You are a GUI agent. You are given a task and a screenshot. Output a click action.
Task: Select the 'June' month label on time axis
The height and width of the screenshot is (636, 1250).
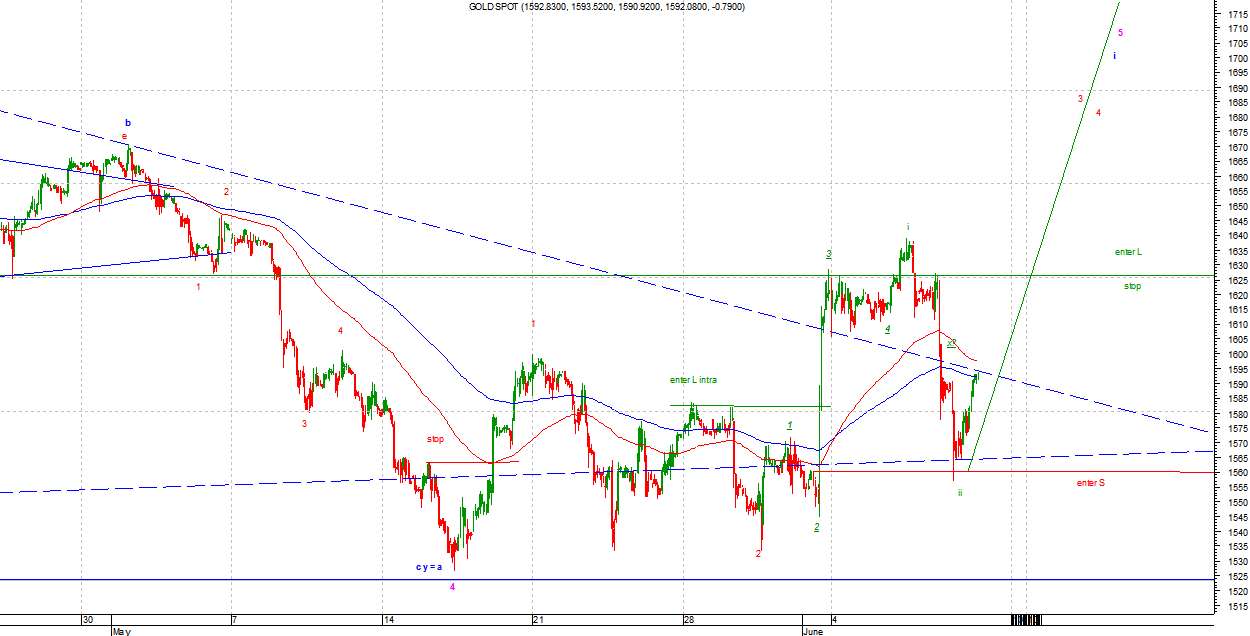pos(812,631)
